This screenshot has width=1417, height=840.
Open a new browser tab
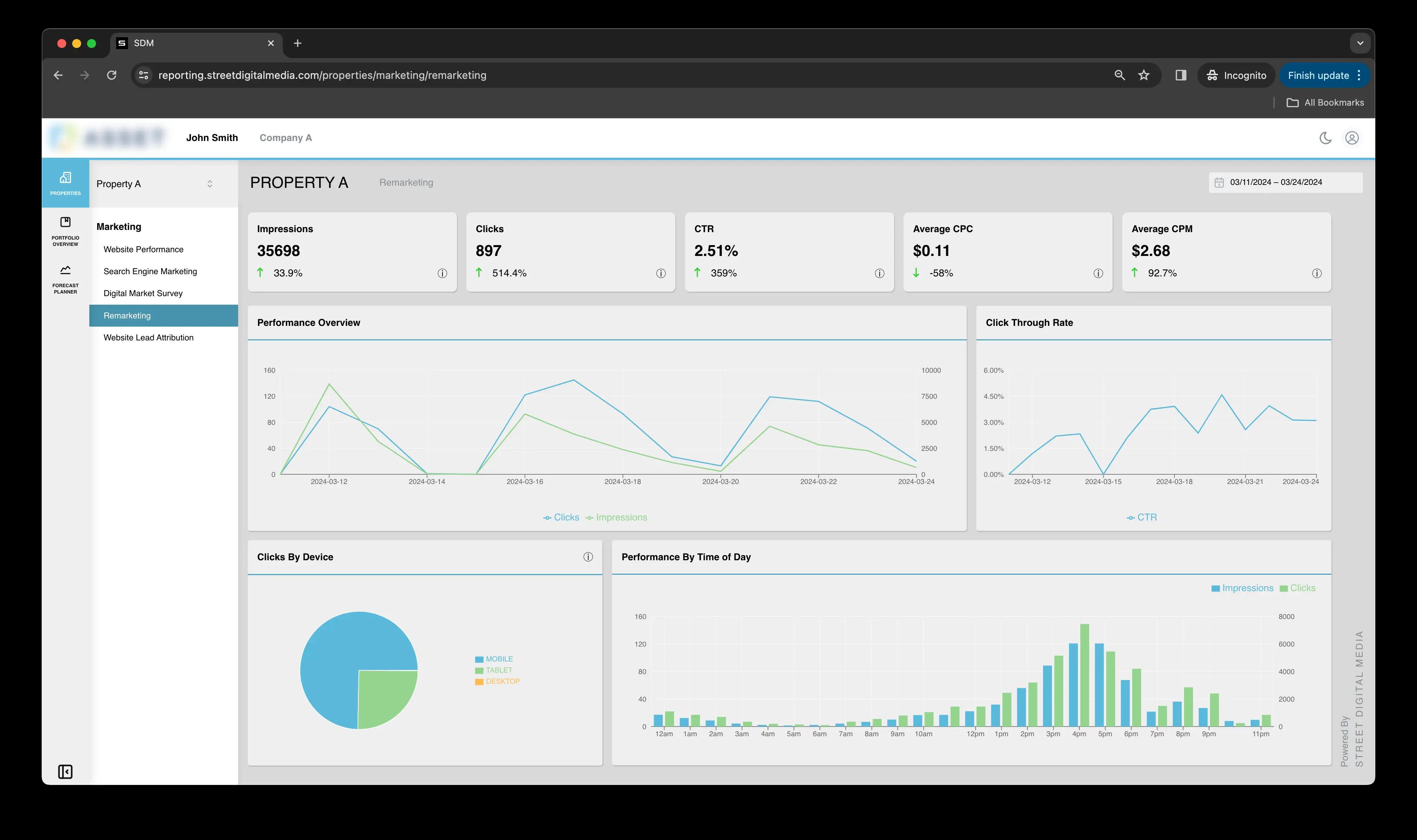[x=298, y=44]
